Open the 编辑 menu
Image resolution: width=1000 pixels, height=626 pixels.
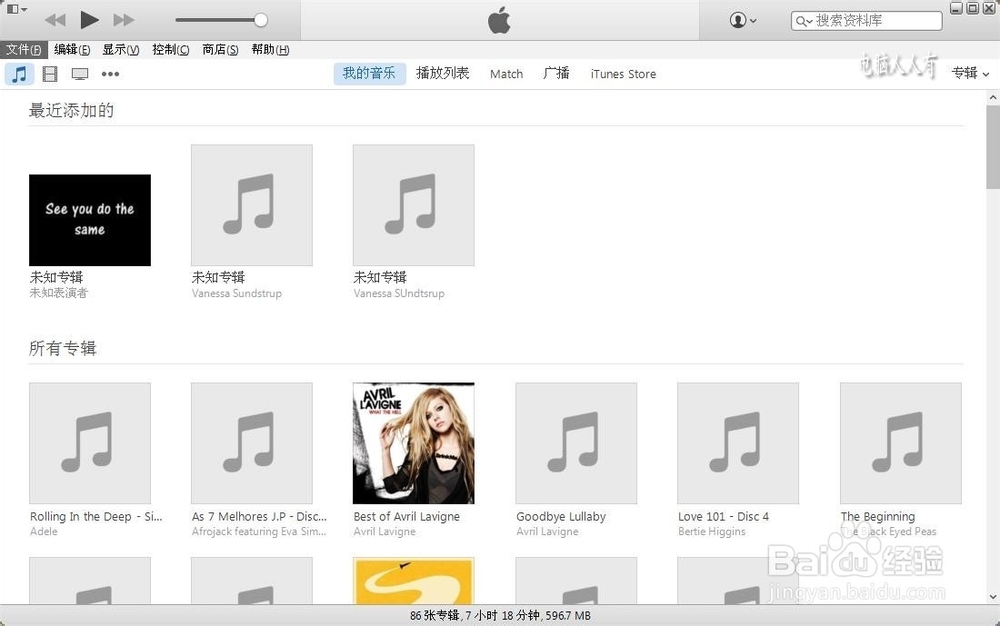[x=72, y=50]
